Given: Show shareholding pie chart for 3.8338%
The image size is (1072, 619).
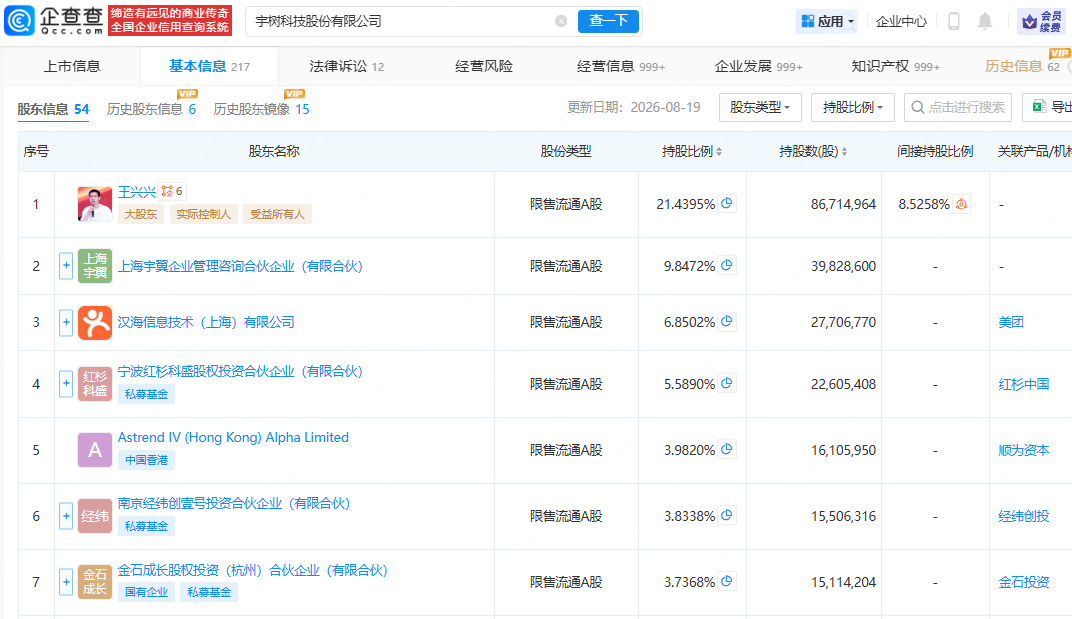Looking at the screenshot, I should [x=727, y=515].
